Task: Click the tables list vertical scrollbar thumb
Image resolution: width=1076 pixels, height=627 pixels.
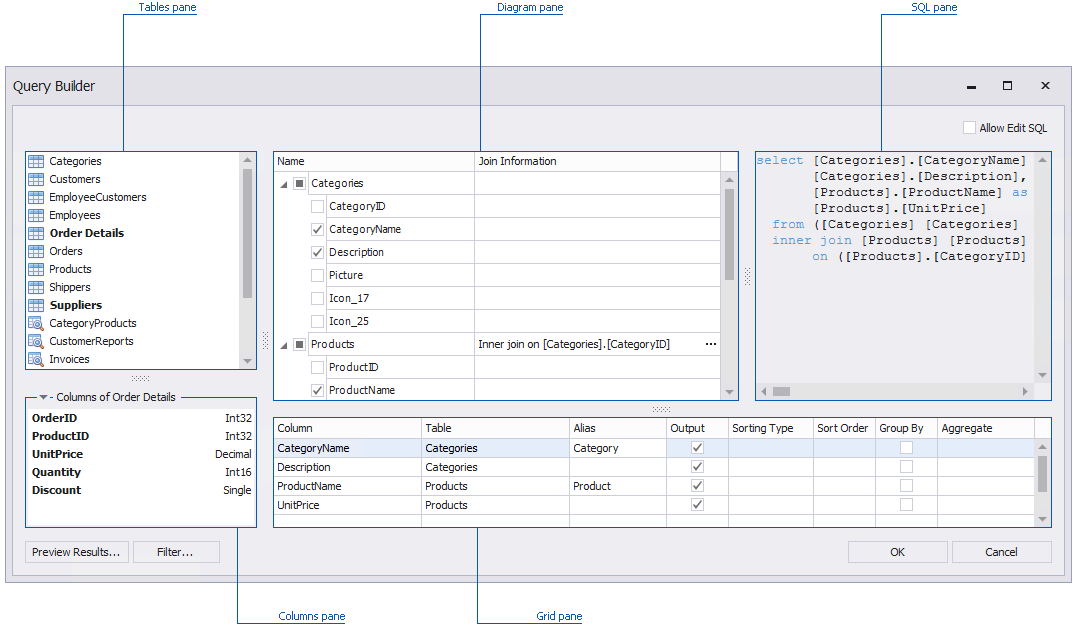Action: pyautogui.click(x=247, y=233)
